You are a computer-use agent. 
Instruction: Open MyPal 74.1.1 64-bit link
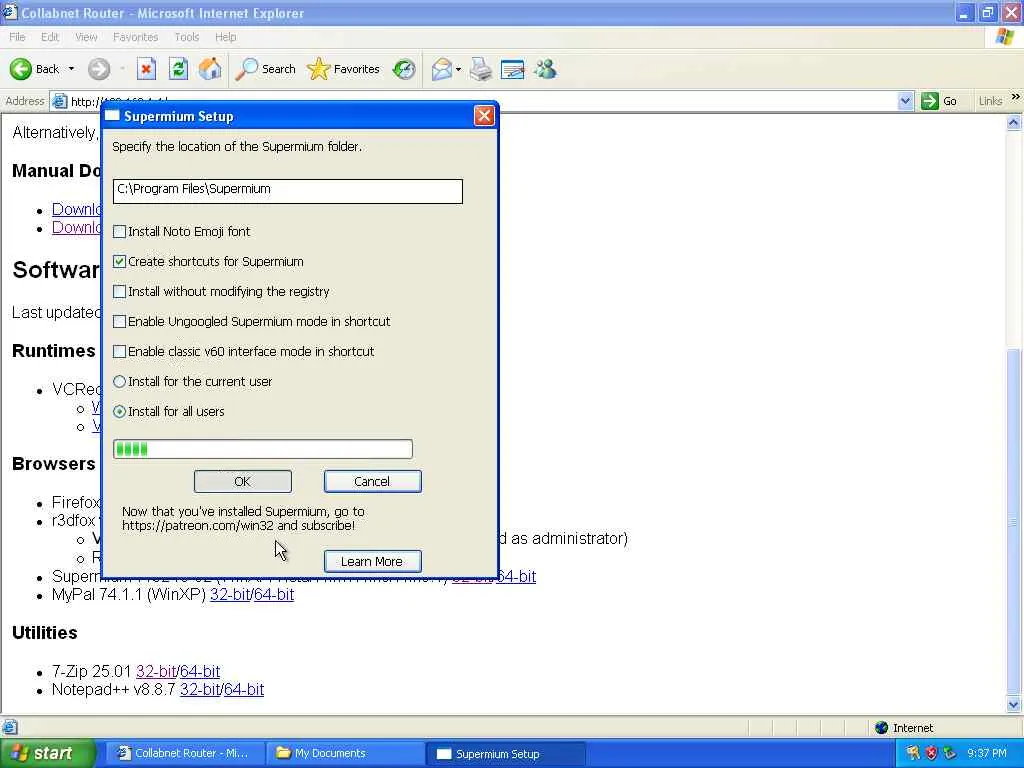point(273,595)
